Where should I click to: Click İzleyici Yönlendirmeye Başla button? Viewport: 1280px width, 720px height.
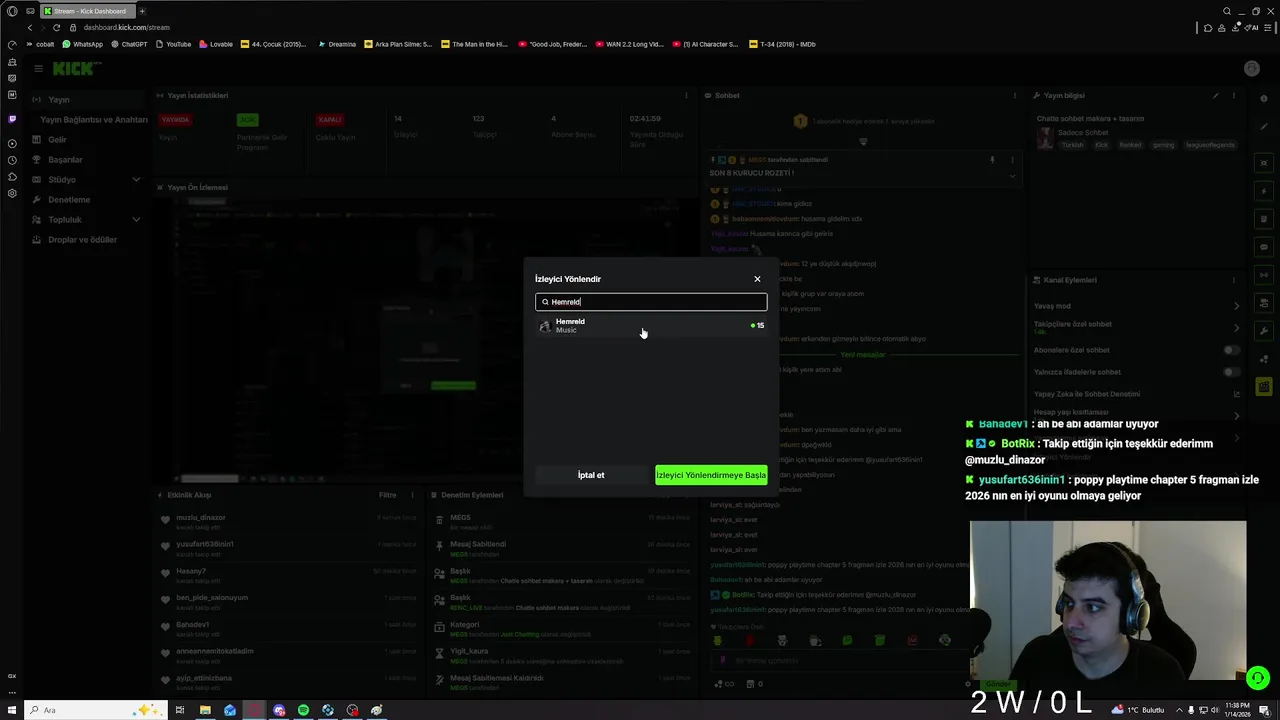coord(711,475)
